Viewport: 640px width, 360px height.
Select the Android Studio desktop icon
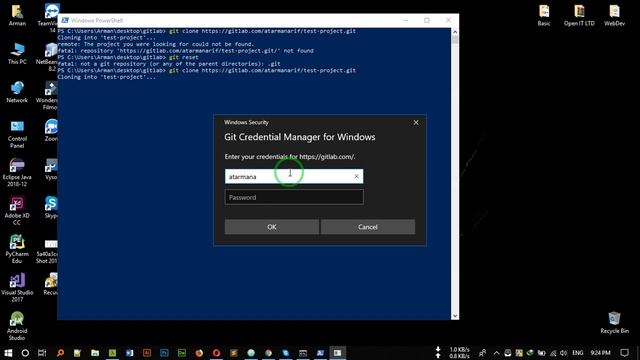pyautogui.click(x=17, y=326)
